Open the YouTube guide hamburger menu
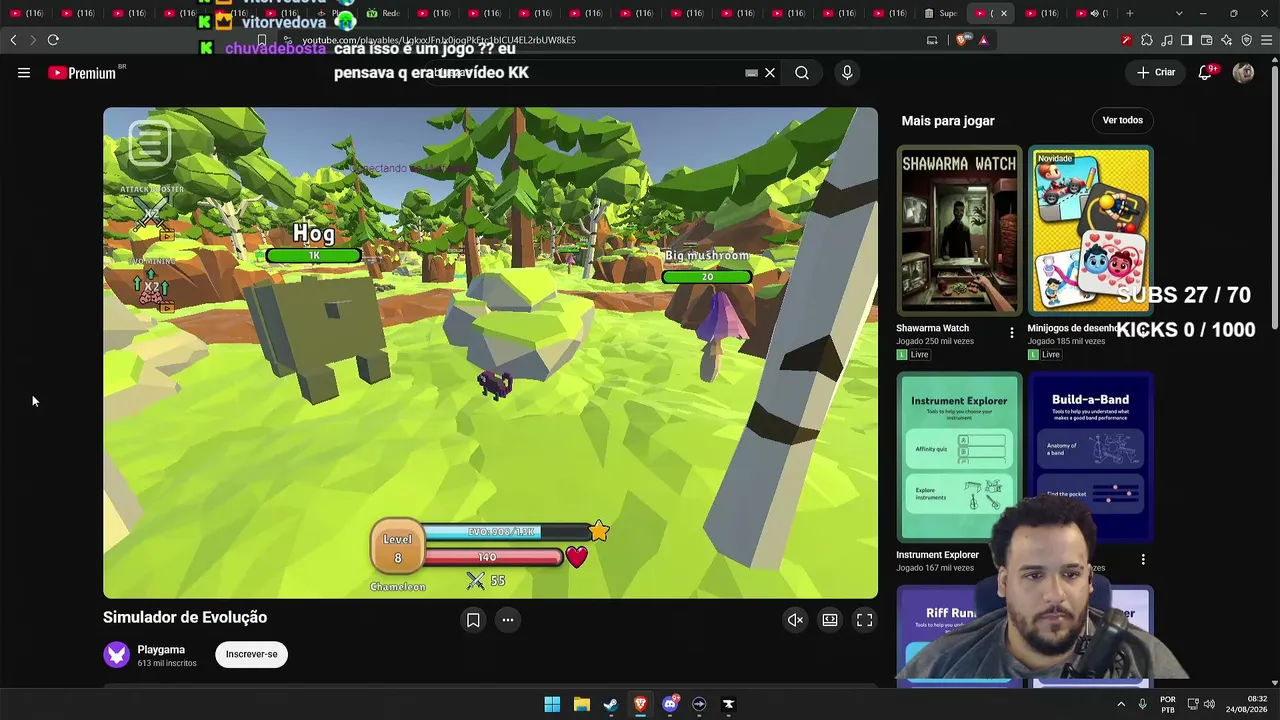 click(24, 72)
